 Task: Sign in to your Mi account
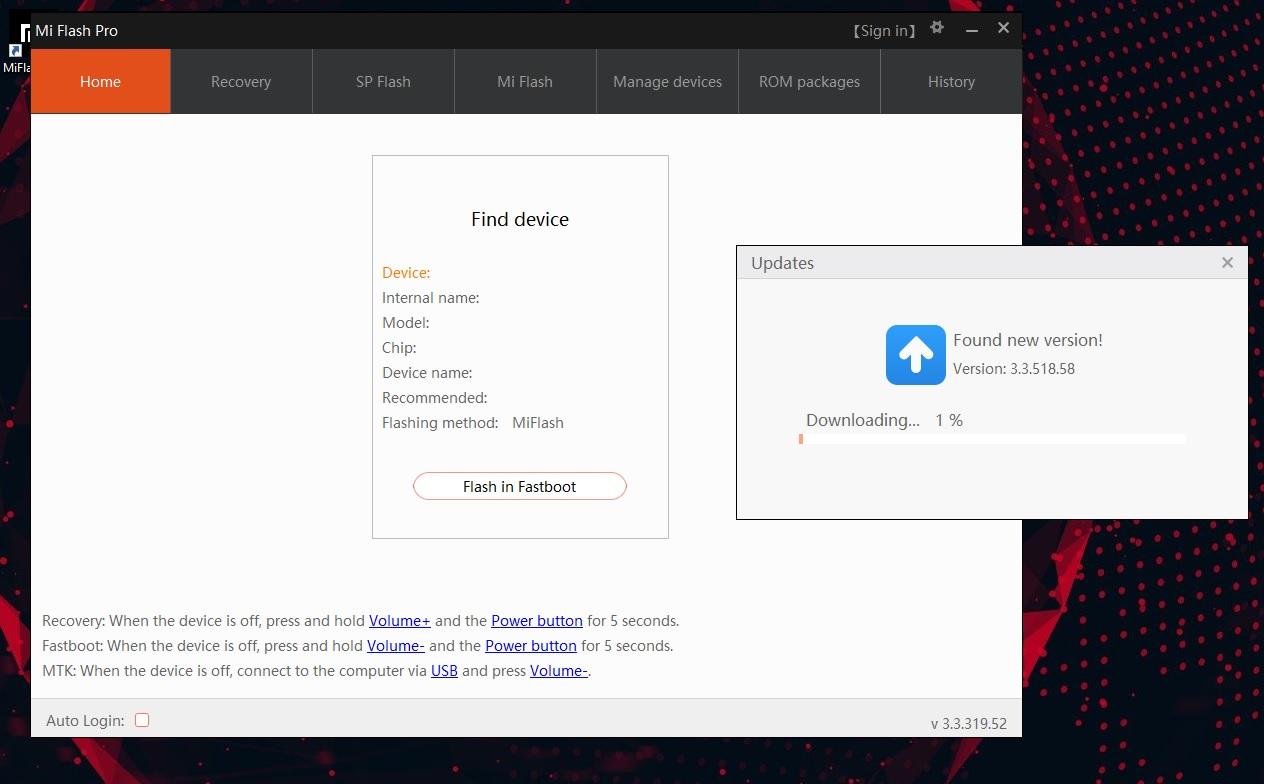[884, 30]
